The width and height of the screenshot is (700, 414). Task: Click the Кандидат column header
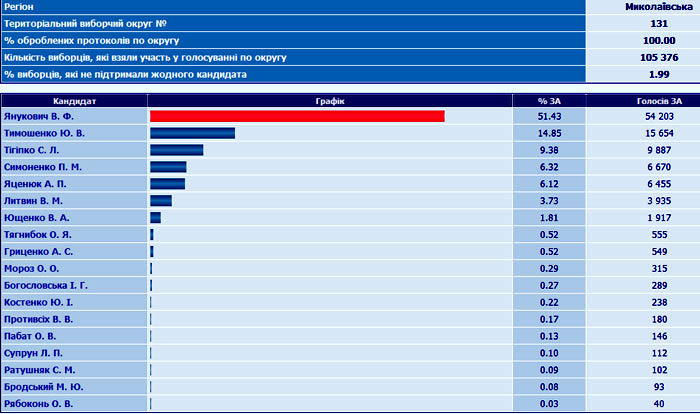pos(74,100)
